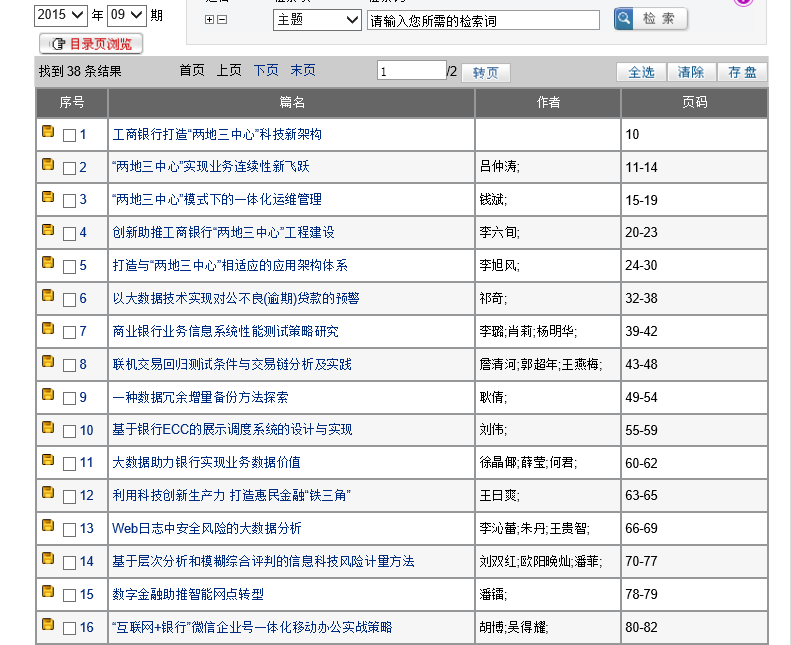Click the yellow document icon in row 15
The image size is (791, 645).
(48, 591)
